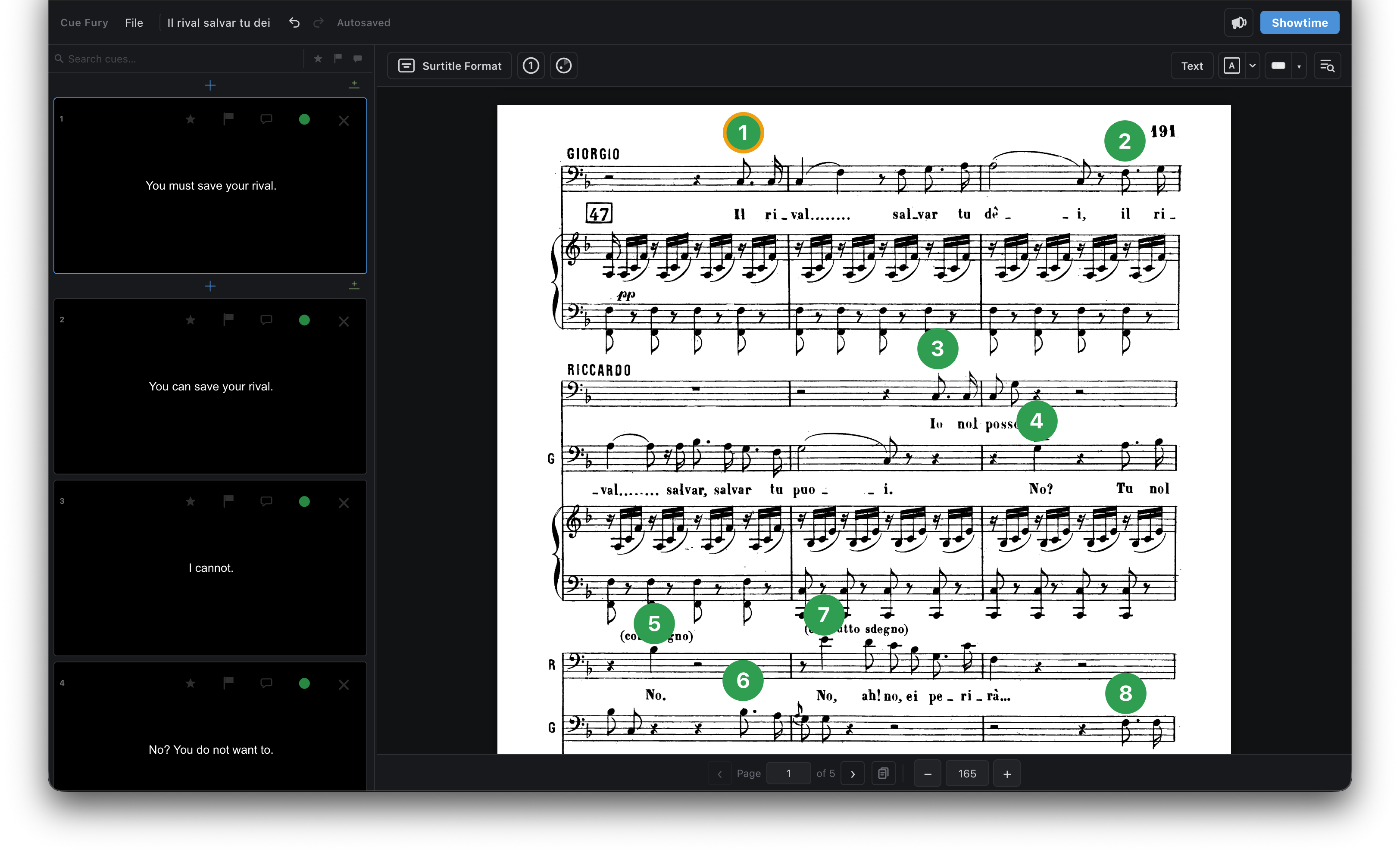Filter cues by comments
The image size is (1400, 855).
[x=357, y=59]
